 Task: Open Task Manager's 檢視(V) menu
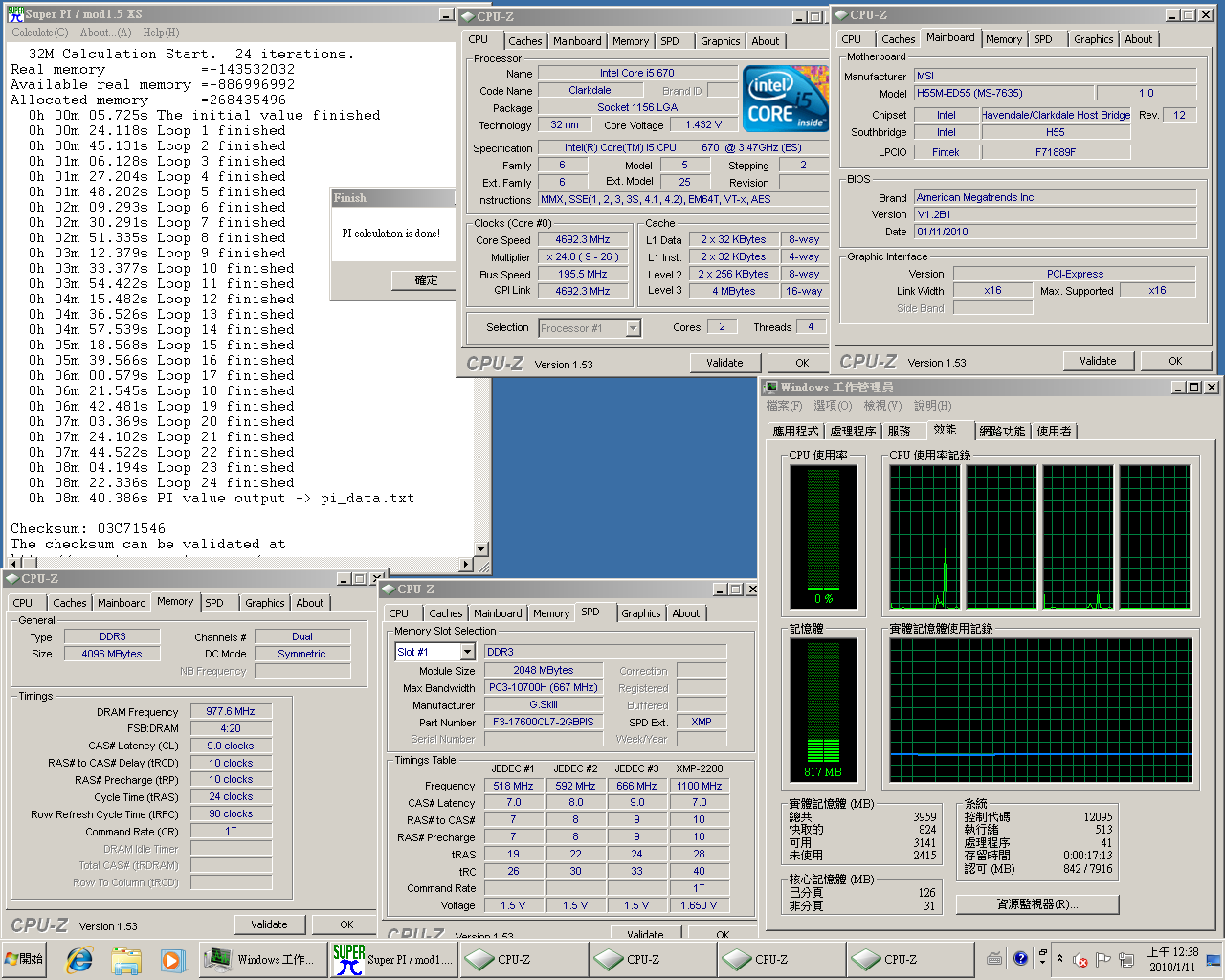(882, 406)
